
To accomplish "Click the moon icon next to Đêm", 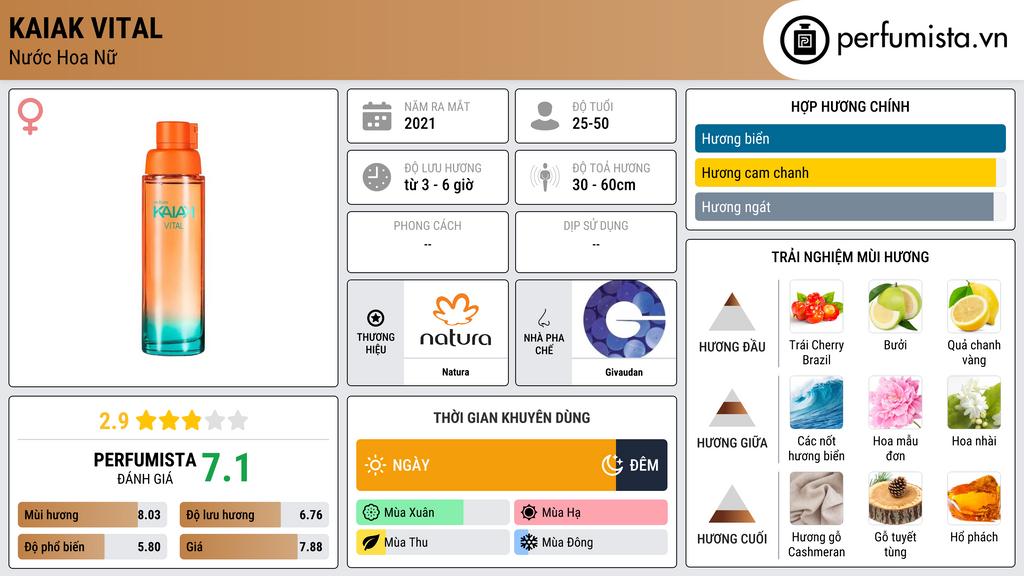I will tap(613, 465).
